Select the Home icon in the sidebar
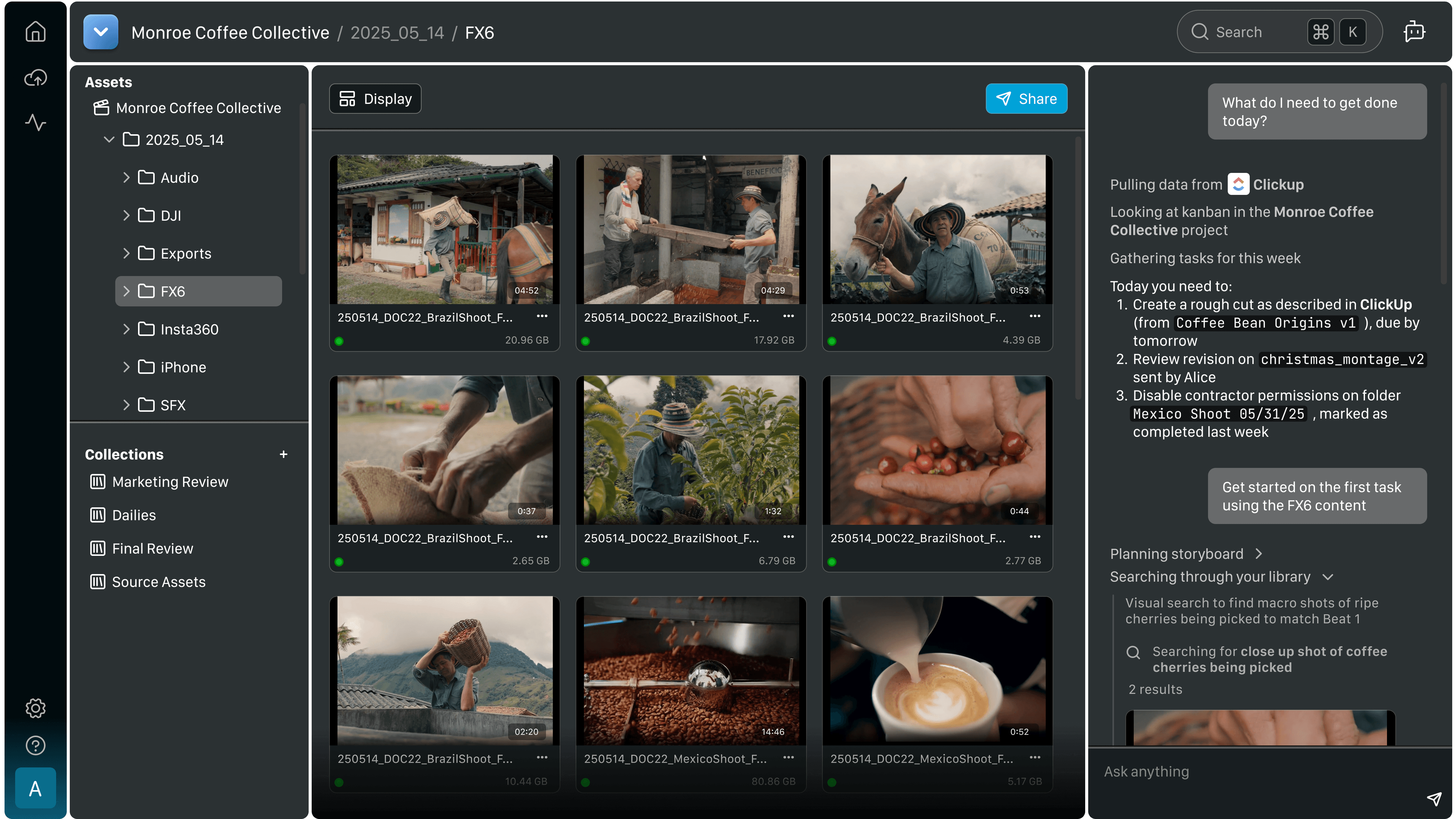Screen dimensions: 1456x819 [35, 31]
